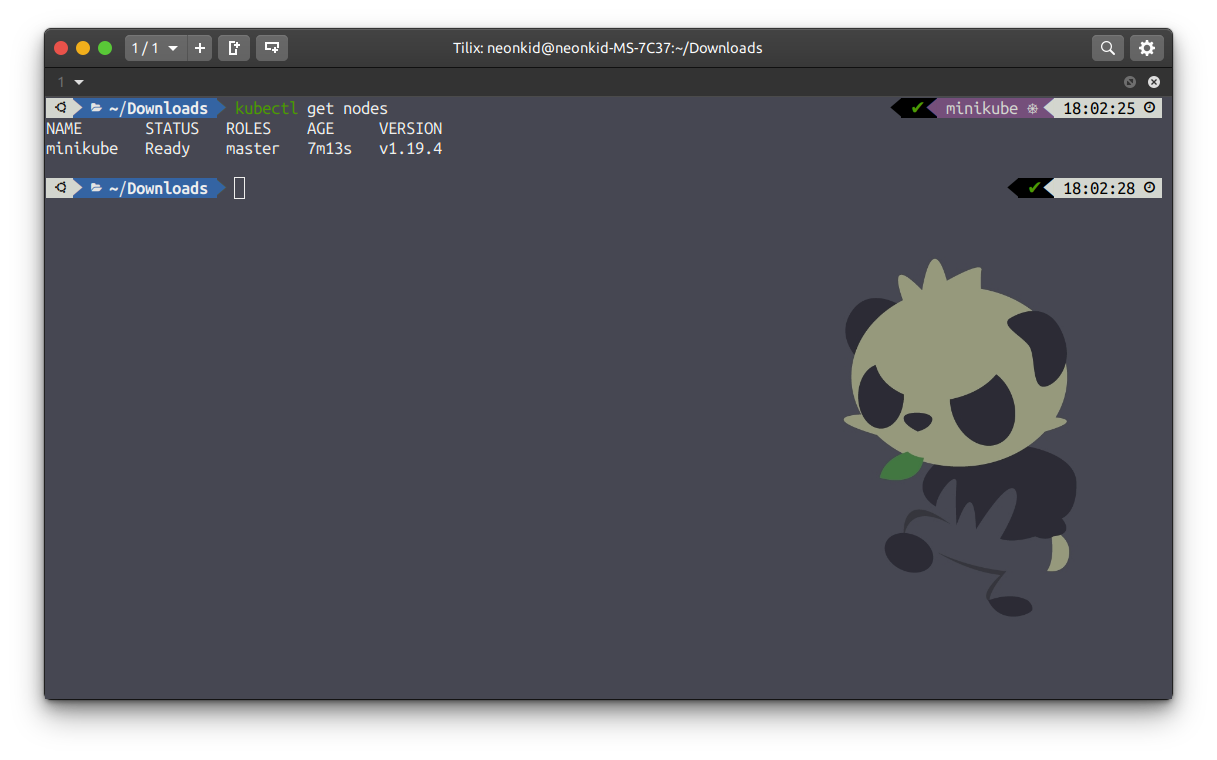1217x760 pixels.
Task: Click the 7m13s age value
Action: point(329,148)
